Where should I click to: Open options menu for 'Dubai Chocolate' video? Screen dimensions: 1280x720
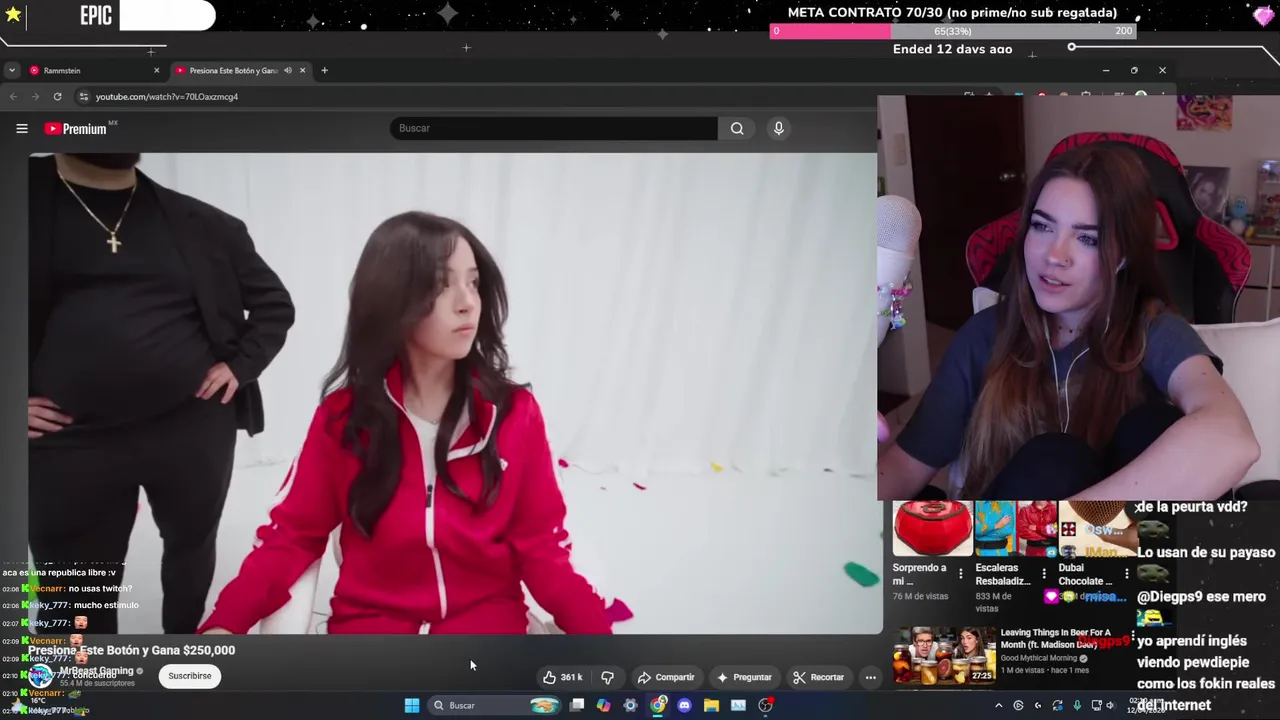click(x=1127, y=574)
